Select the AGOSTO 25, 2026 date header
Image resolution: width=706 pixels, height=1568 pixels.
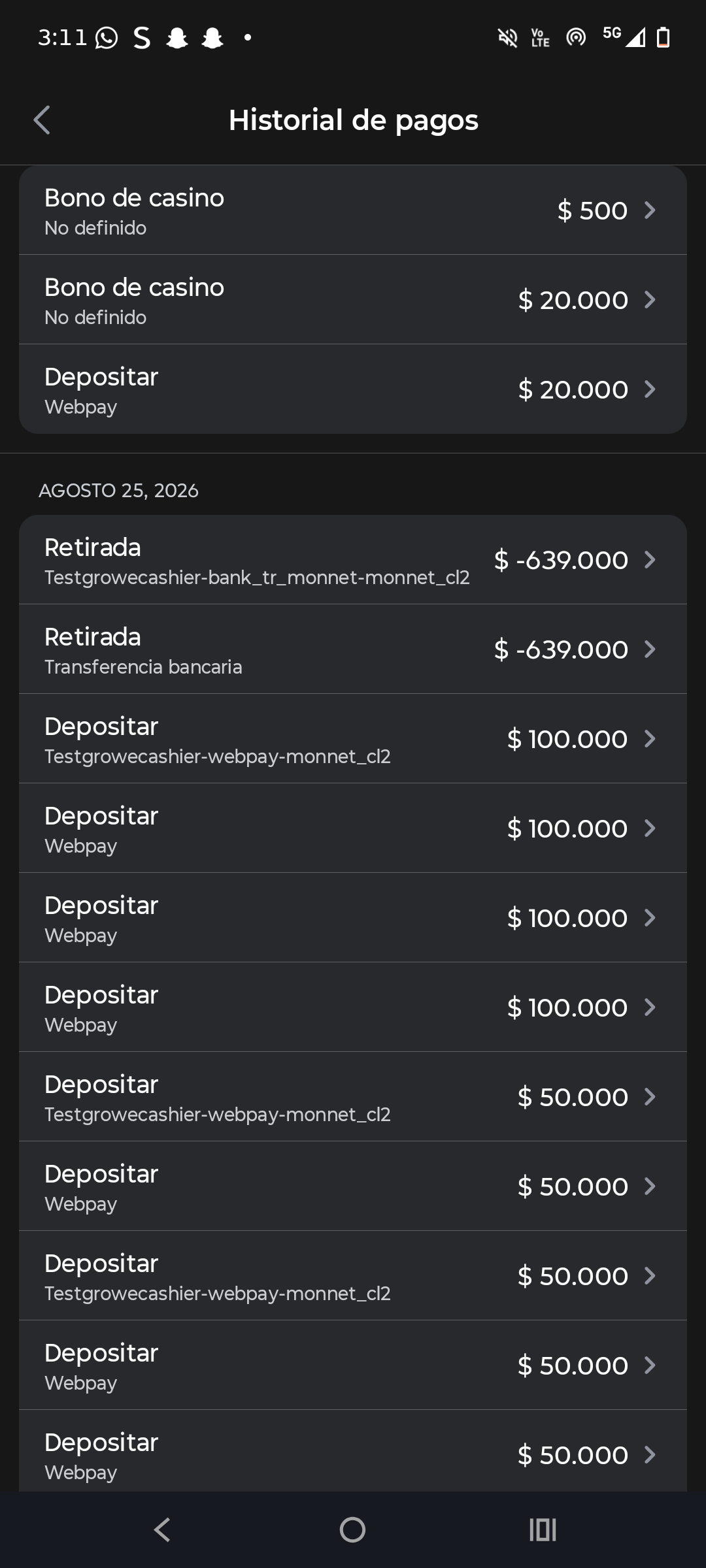pyautogui.click(x=118, y=491)
